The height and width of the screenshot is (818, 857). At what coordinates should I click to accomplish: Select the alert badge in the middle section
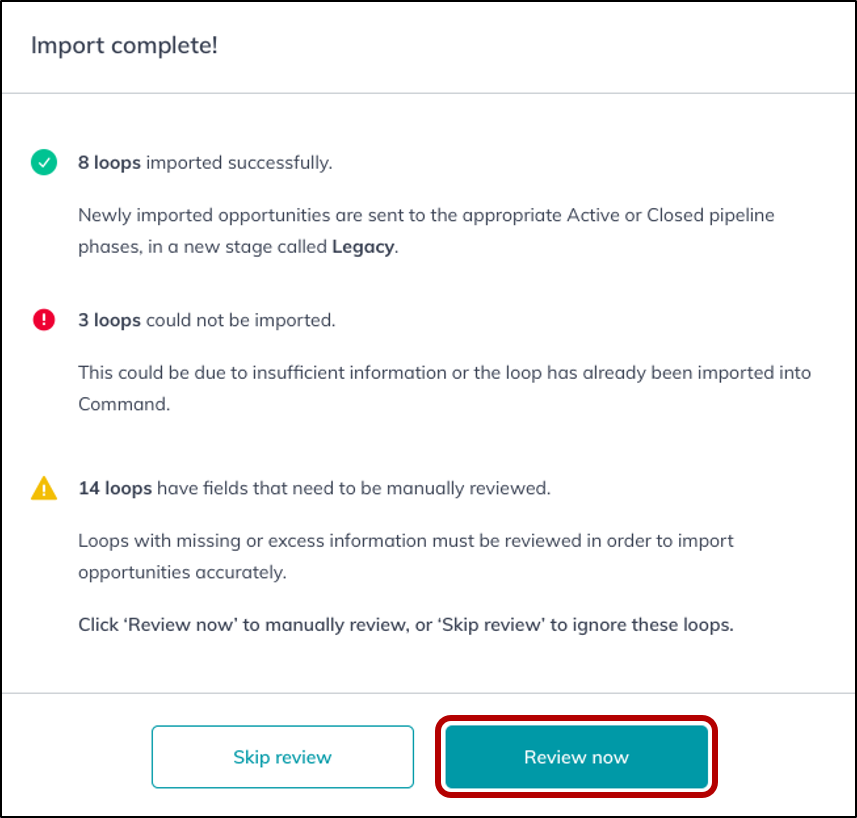(44, 320)
